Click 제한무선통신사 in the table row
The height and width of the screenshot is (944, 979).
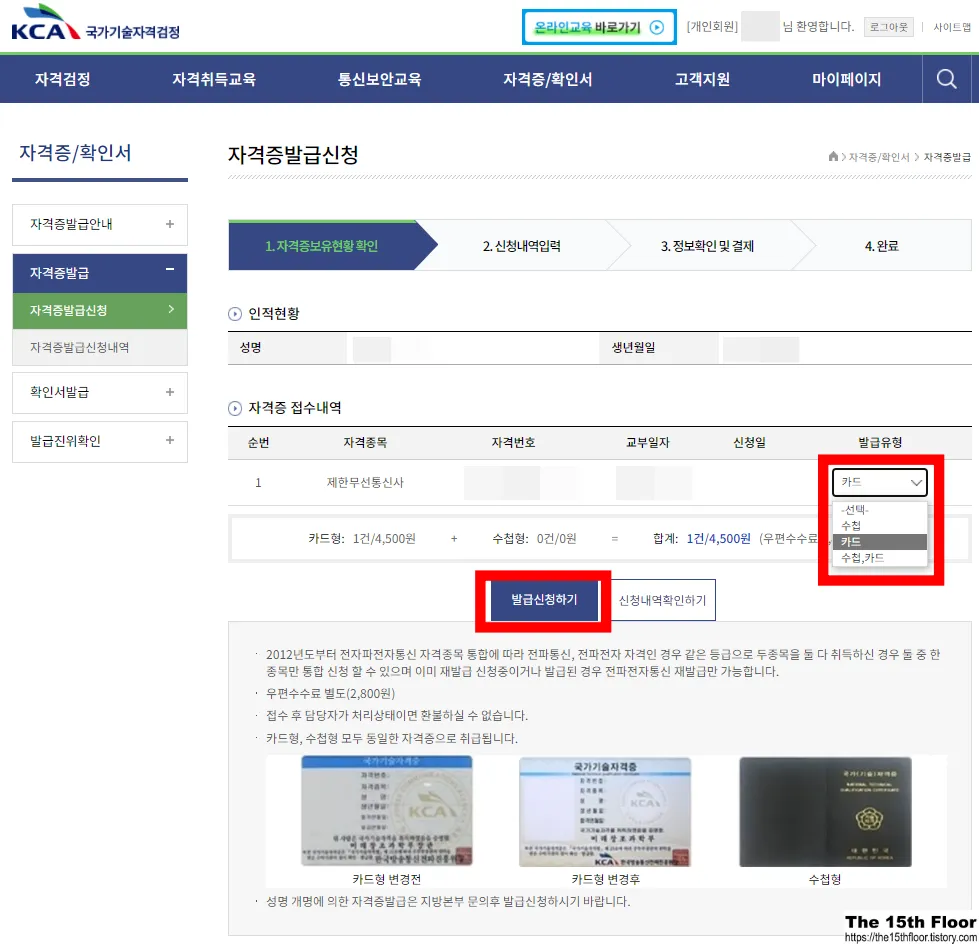tap(365, 483)
